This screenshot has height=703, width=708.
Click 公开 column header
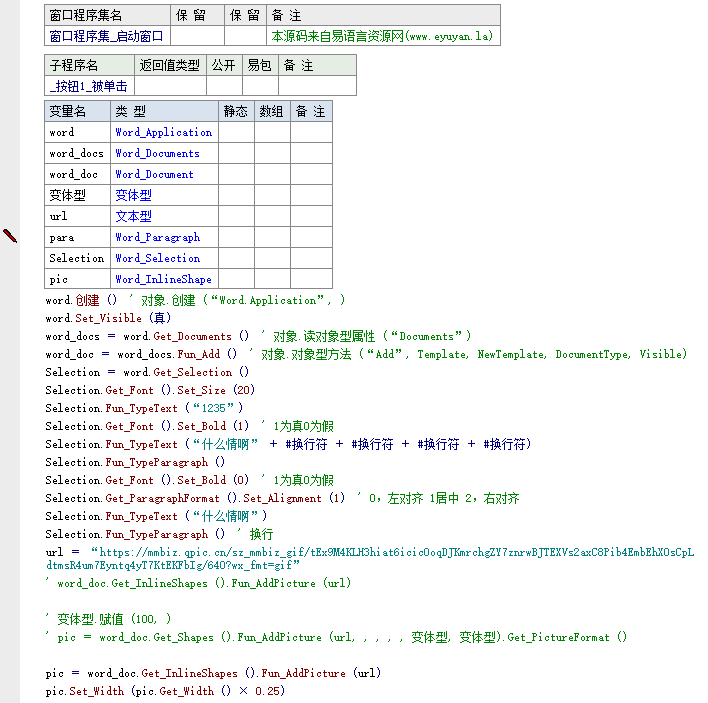click(x=224, y=65)
